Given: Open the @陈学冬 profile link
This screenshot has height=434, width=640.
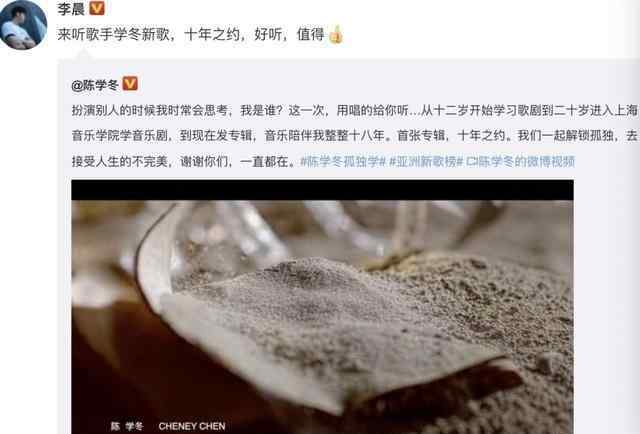Looking at the screenshot, I should pos(95,85).
